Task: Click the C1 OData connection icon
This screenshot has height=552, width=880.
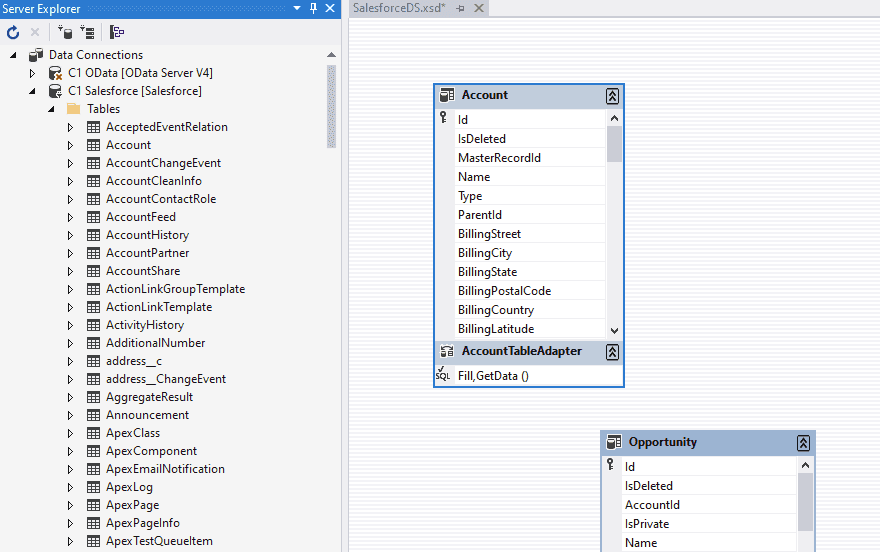Action: pos(55,73)
